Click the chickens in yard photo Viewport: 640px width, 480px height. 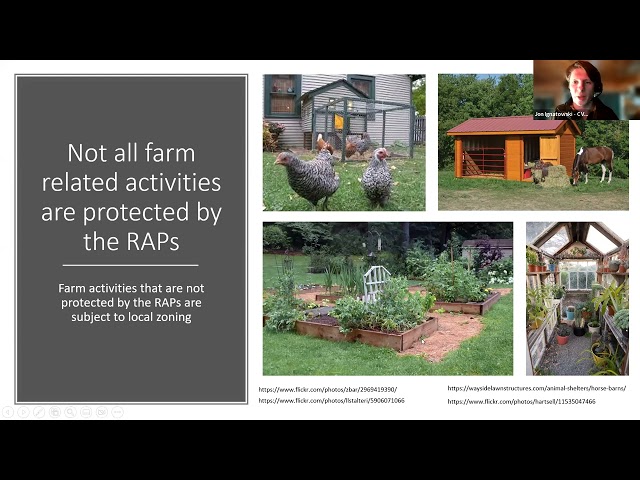[x=343, y=142]
